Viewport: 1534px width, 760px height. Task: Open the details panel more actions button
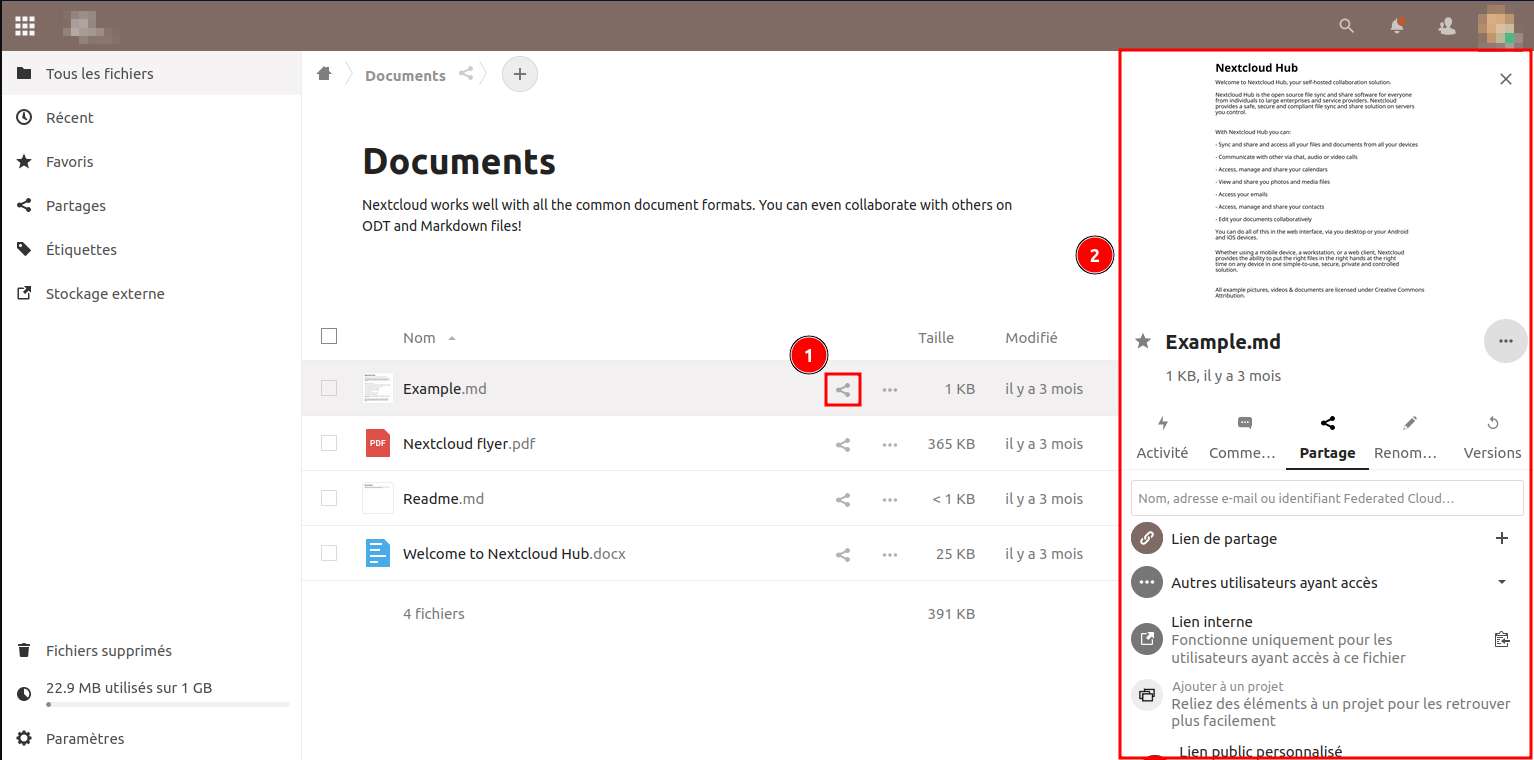pos(1506,341)
